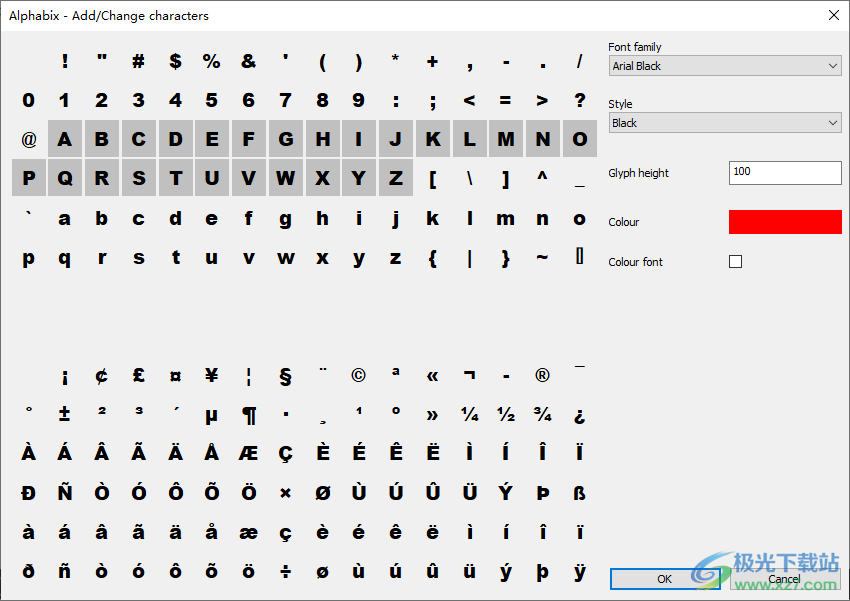Click the Cancel button

tap(784, 579)
